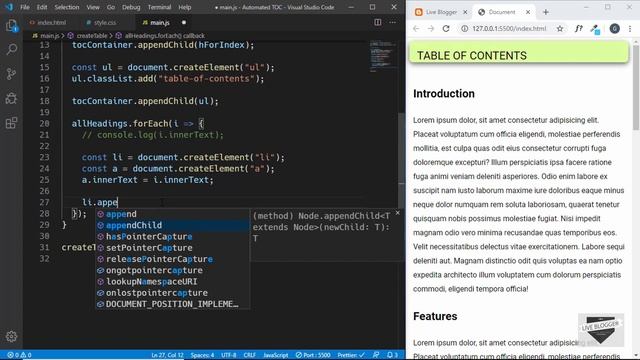Click the unsaved dot on main.js tab
Screen dimensions: 640x360
(x=184, y=22)
